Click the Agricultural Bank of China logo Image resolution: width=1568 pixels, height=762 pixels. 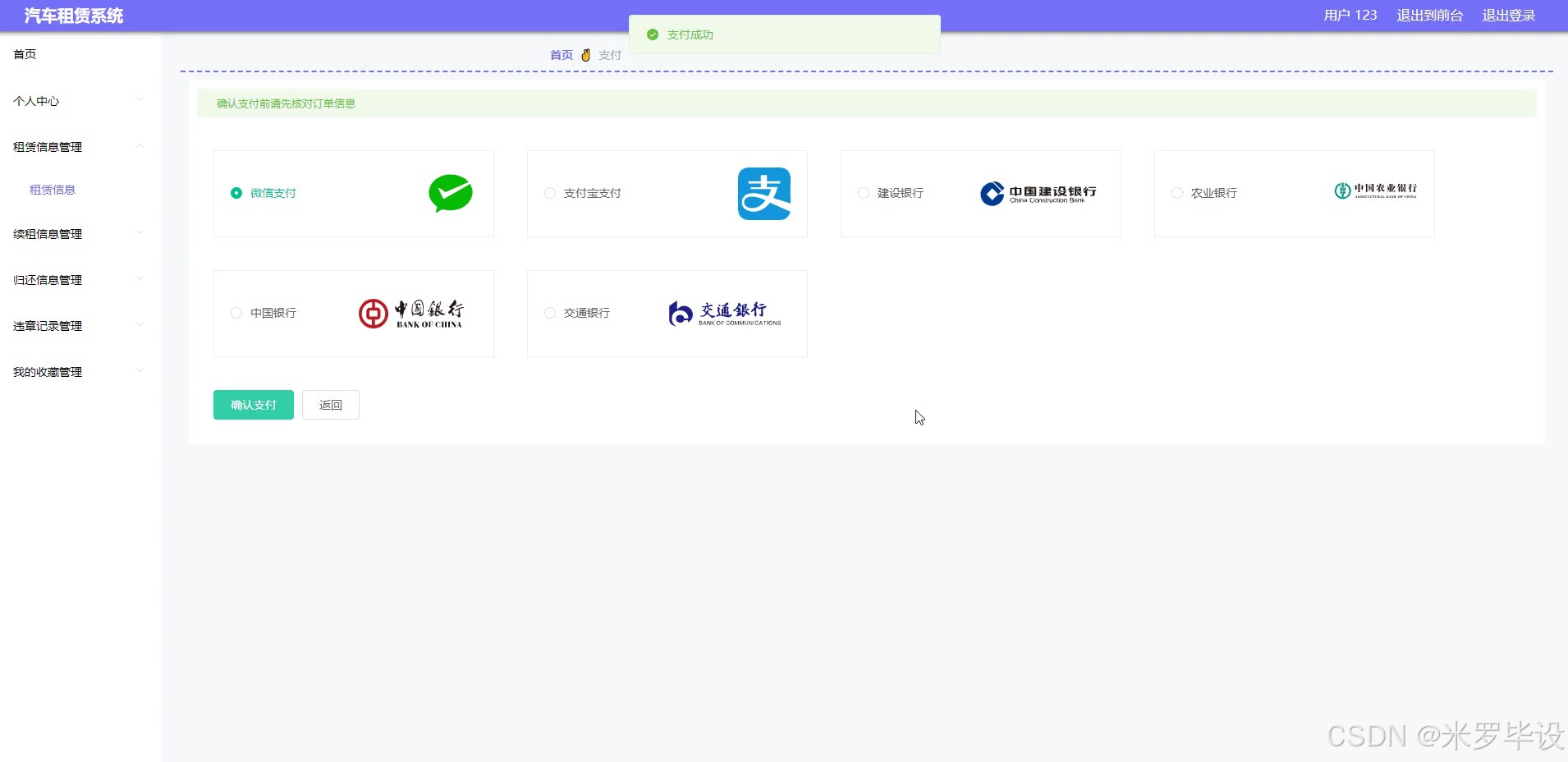(1376, 191)
